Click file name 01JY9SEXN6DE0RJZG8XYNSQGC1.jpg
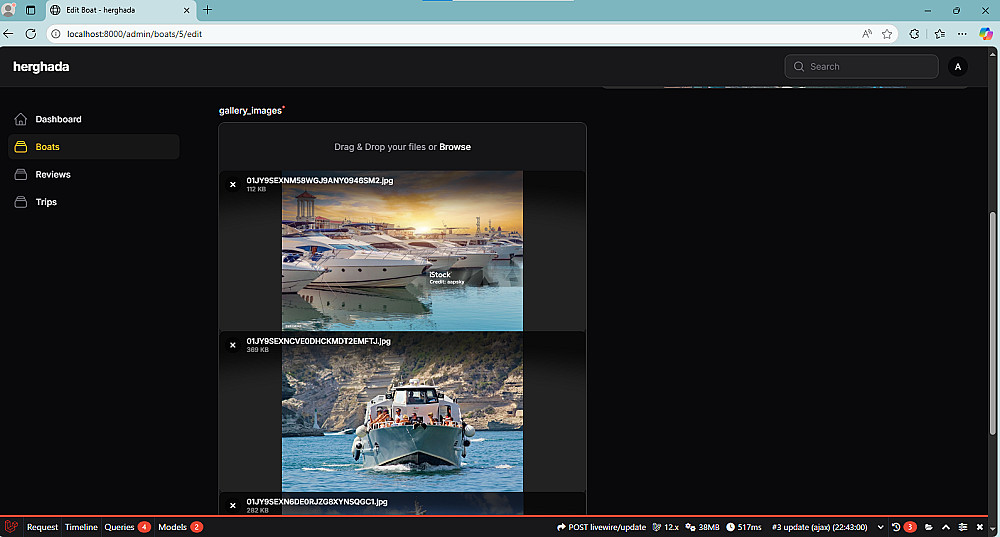This screenshot has height=537, width=1000. coord(317,502)
